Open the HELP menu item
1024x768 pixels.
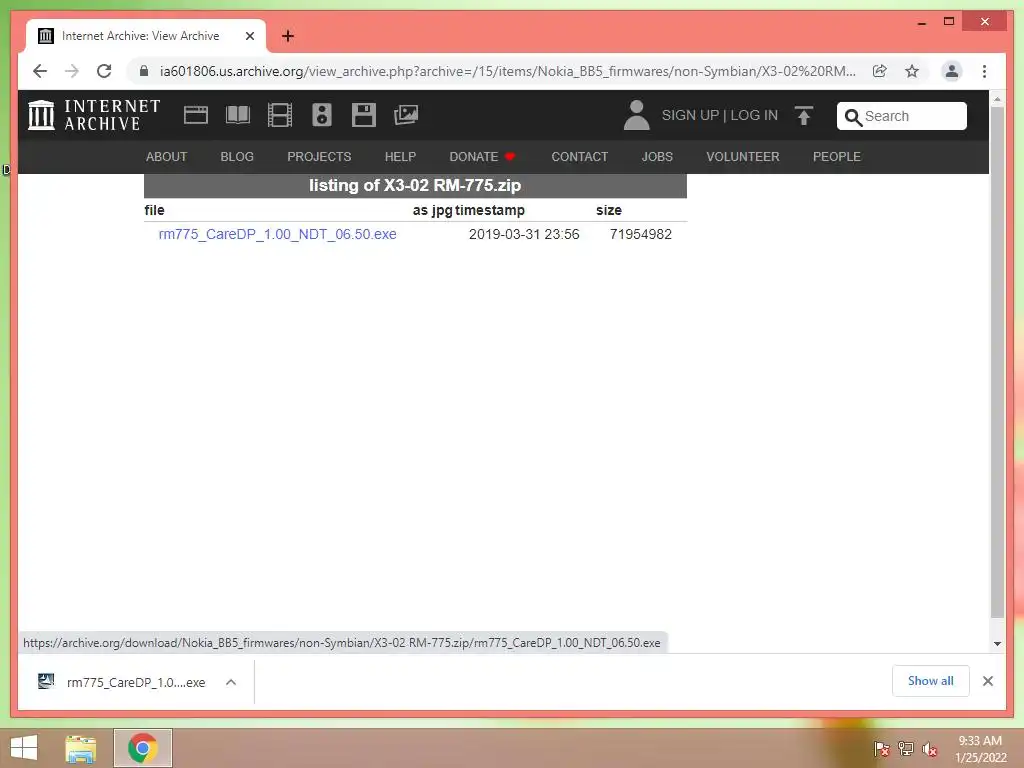pos(400,157)
